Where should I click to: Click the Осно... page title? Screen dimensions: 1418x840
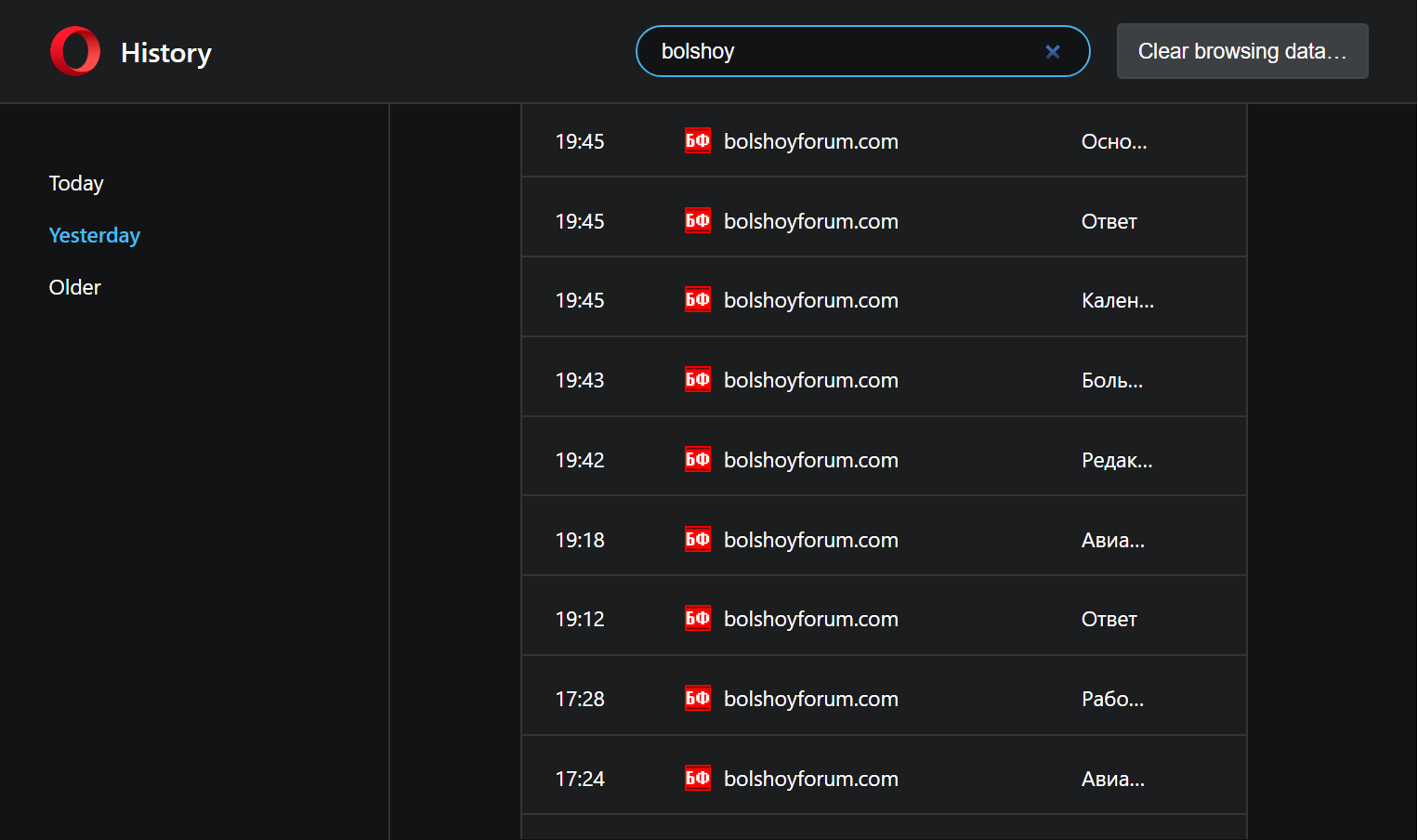click(1114, 141)
